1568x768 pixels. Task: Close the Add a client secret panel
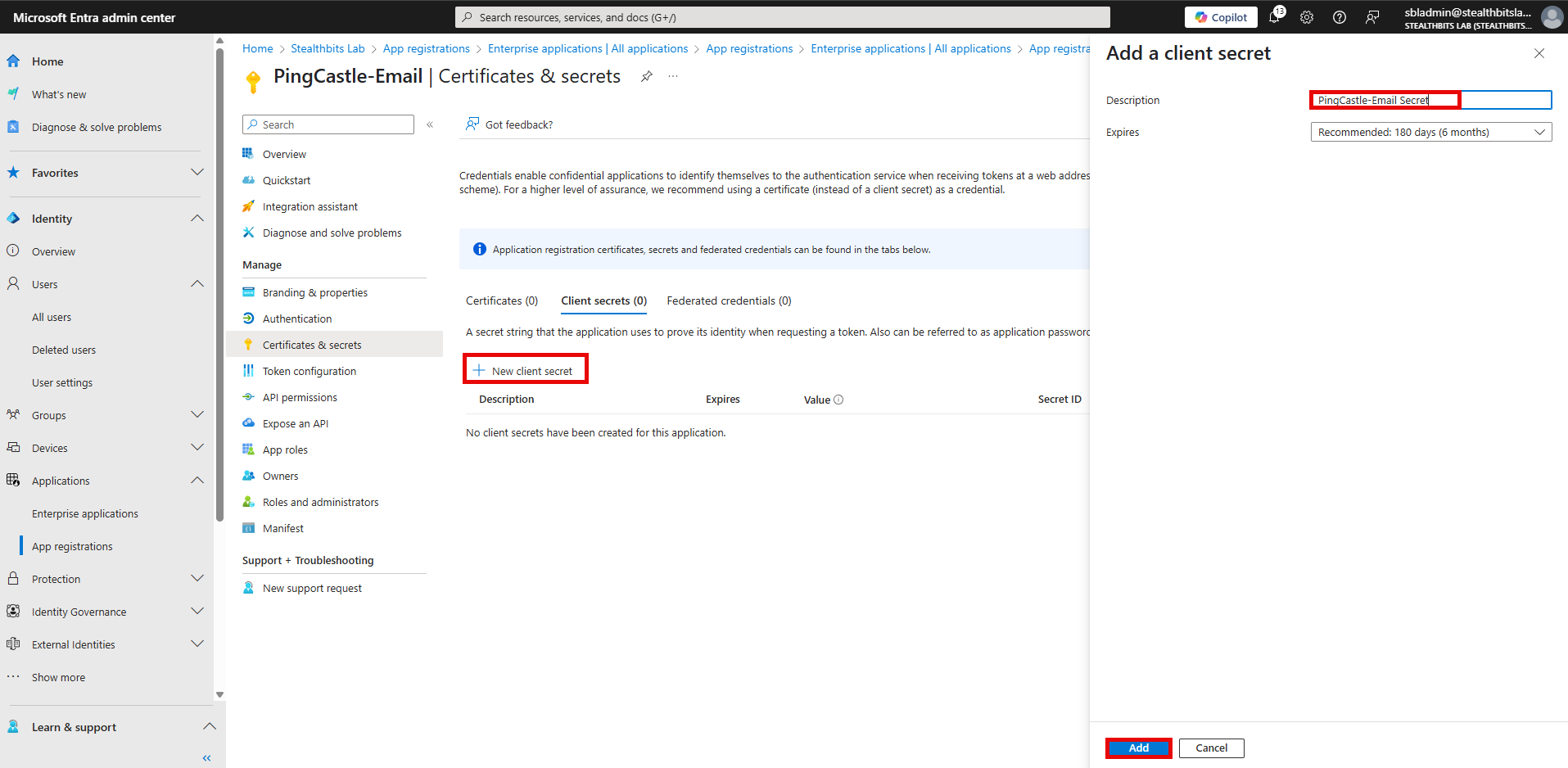coord(1539,53)
